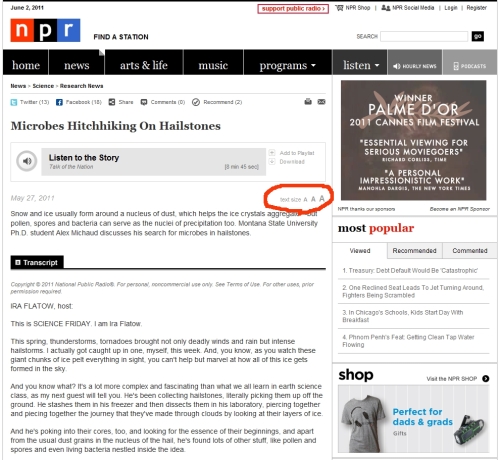The height and width of the screenshot is (460, 500).
Task: Click the Perfect for dads & grads shop banner
Action: 413,419
